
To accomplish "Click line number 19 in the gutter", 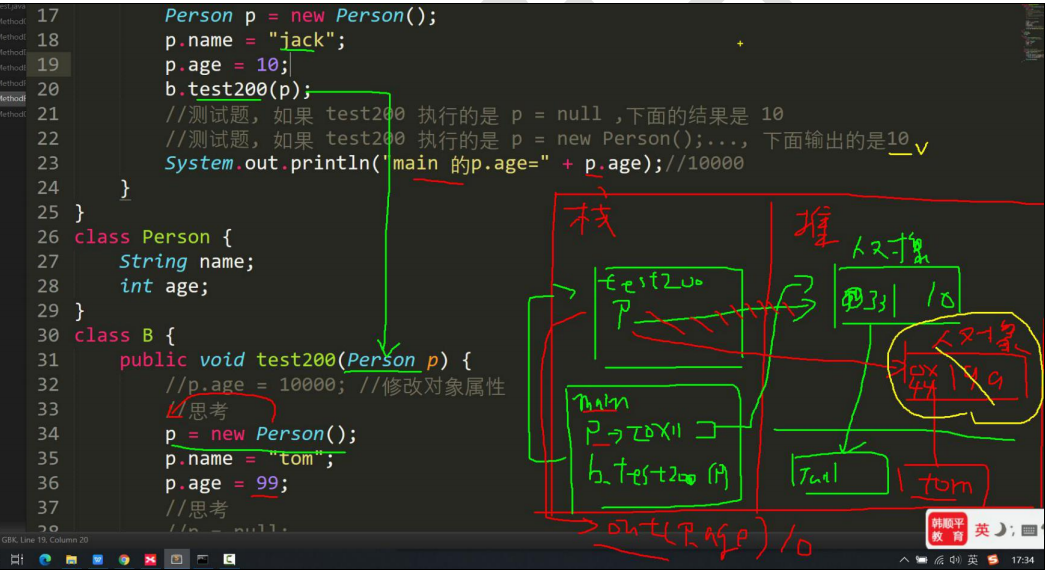I will tap(47, 65).
